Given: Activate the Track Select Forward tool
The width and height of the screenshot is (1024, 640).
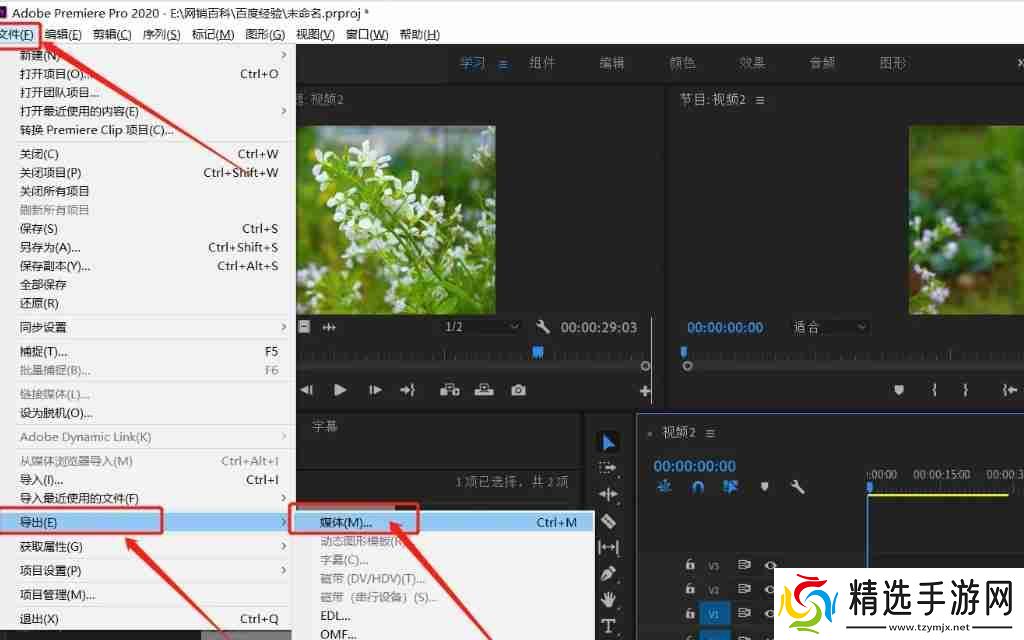Looking at the screenshot, I should [x=608, y=466].
